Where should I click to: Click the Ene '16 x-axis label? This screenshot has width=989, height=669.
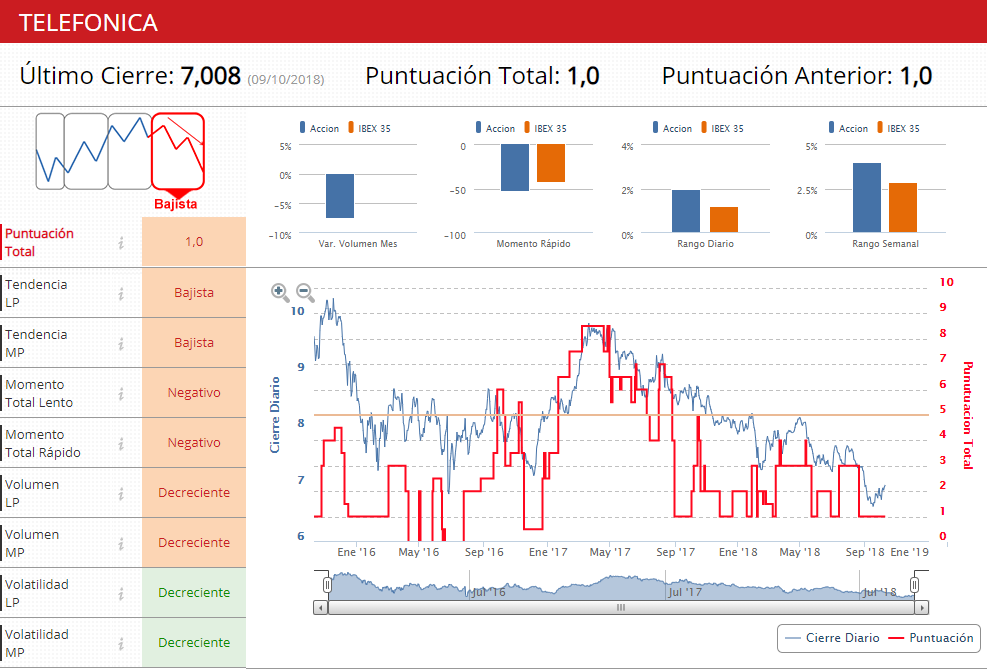tap(356, 552)
